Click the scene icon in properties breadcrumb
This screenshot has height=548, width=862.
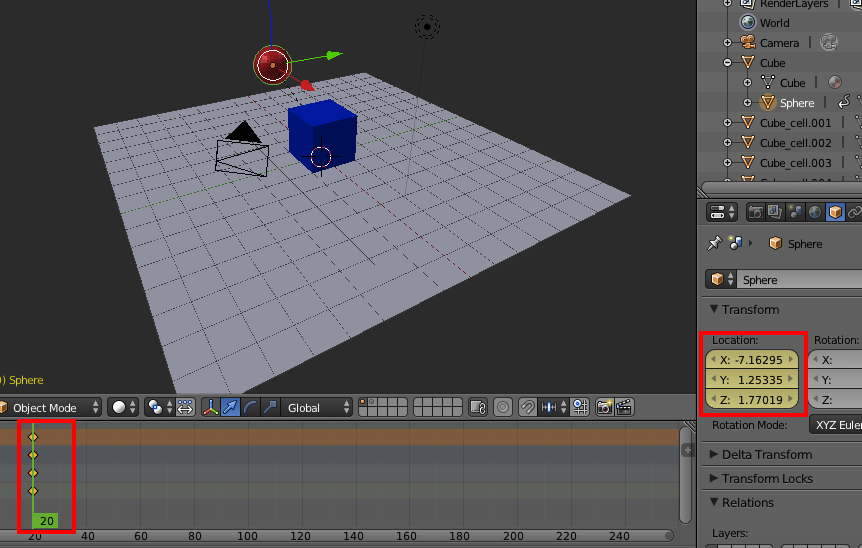point(735,243)
